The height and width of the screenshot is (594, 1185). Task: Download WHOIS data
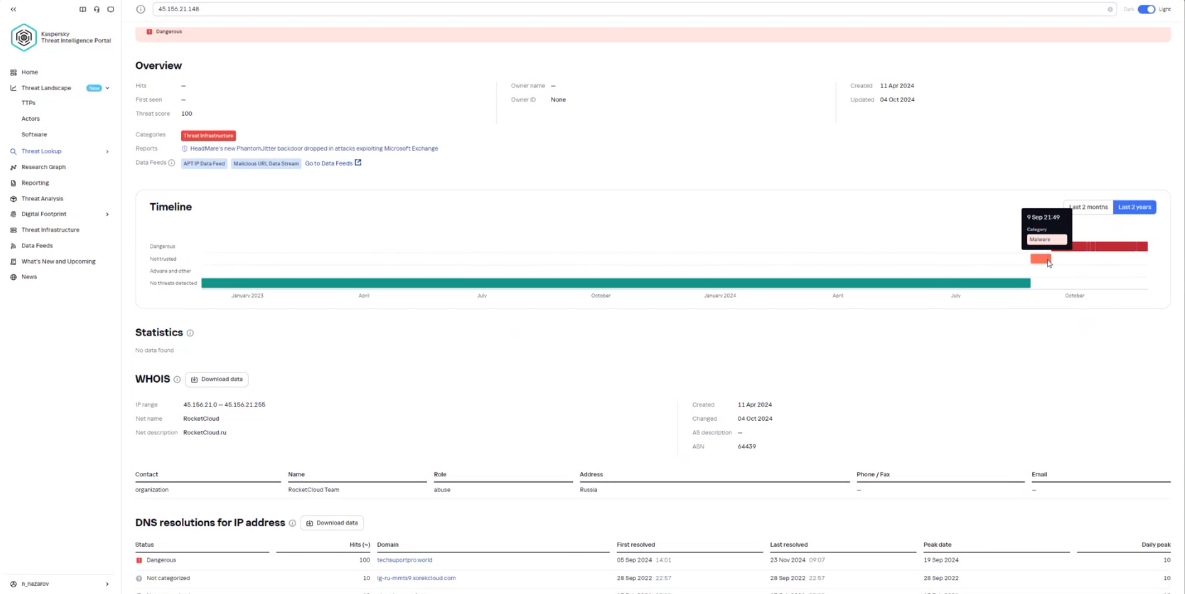point(217,379)
